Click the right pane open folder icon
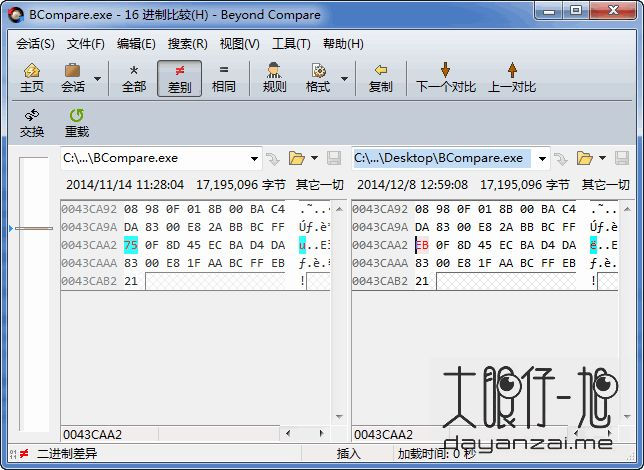The image size is (644, 470). [x=584, y=158]
